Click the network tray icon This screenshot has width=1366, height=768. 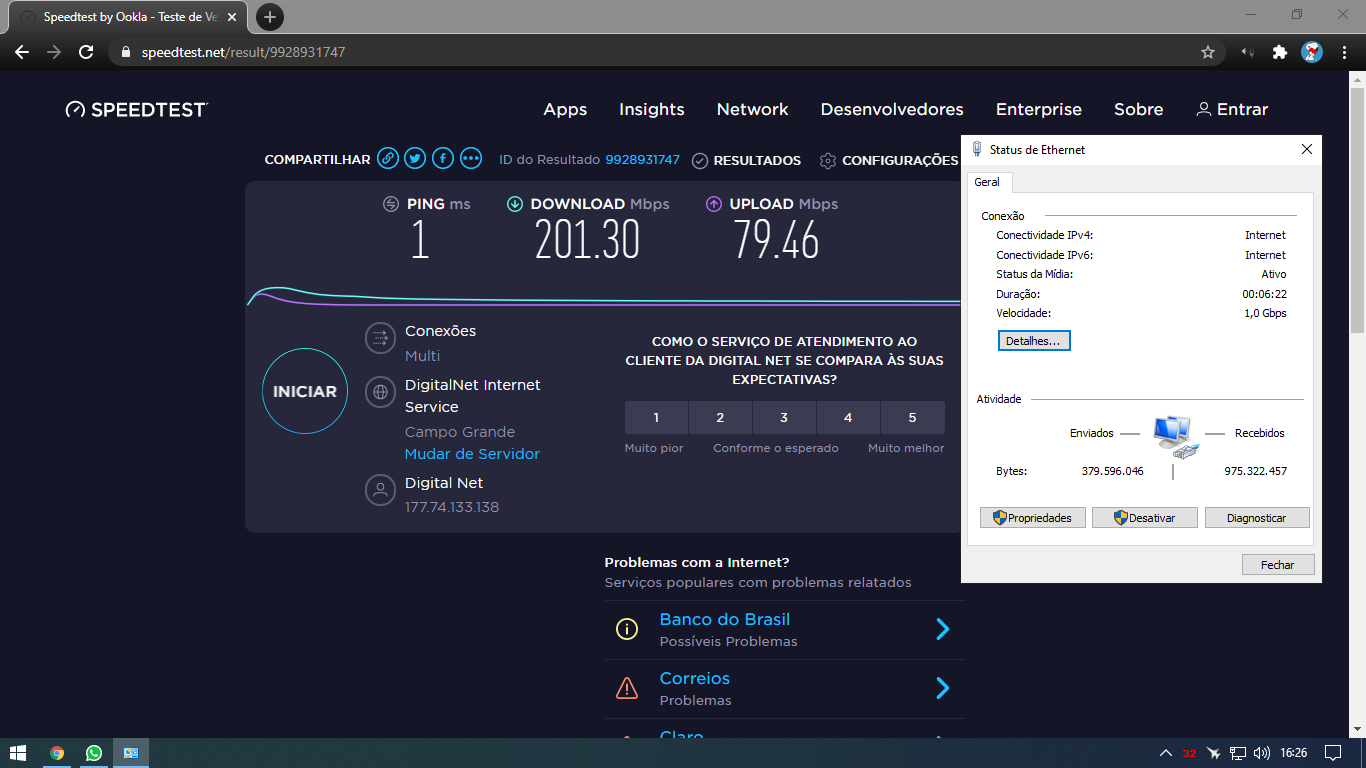[1238, 753]
